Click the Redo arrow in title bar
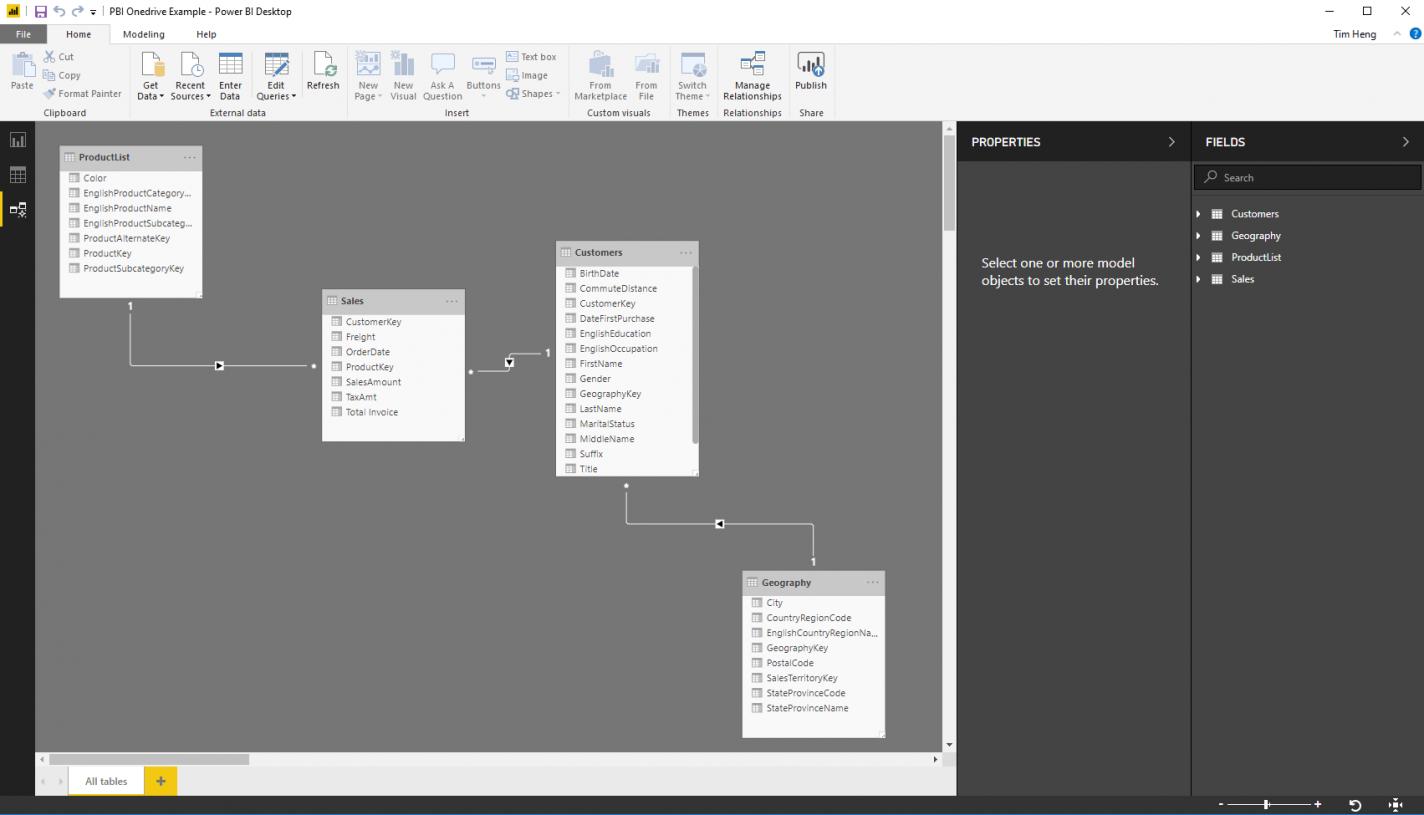This screenshot has width=1424, height=815. [77, 11]
